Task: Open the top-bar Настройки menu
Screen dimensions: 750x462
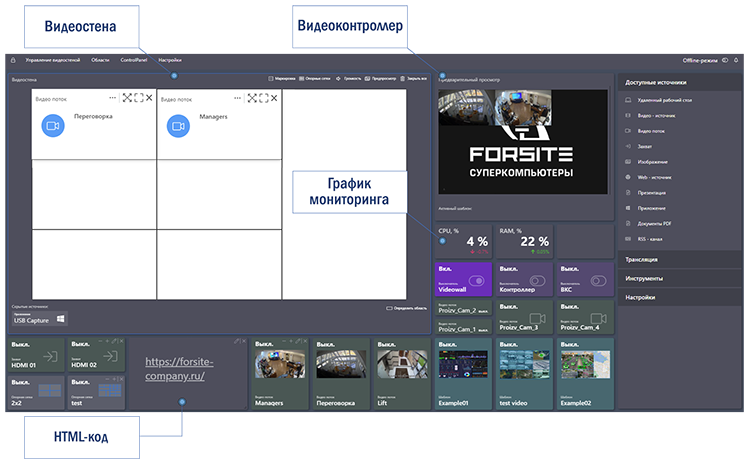Action: pyautogui.click(x=169, y=60)
